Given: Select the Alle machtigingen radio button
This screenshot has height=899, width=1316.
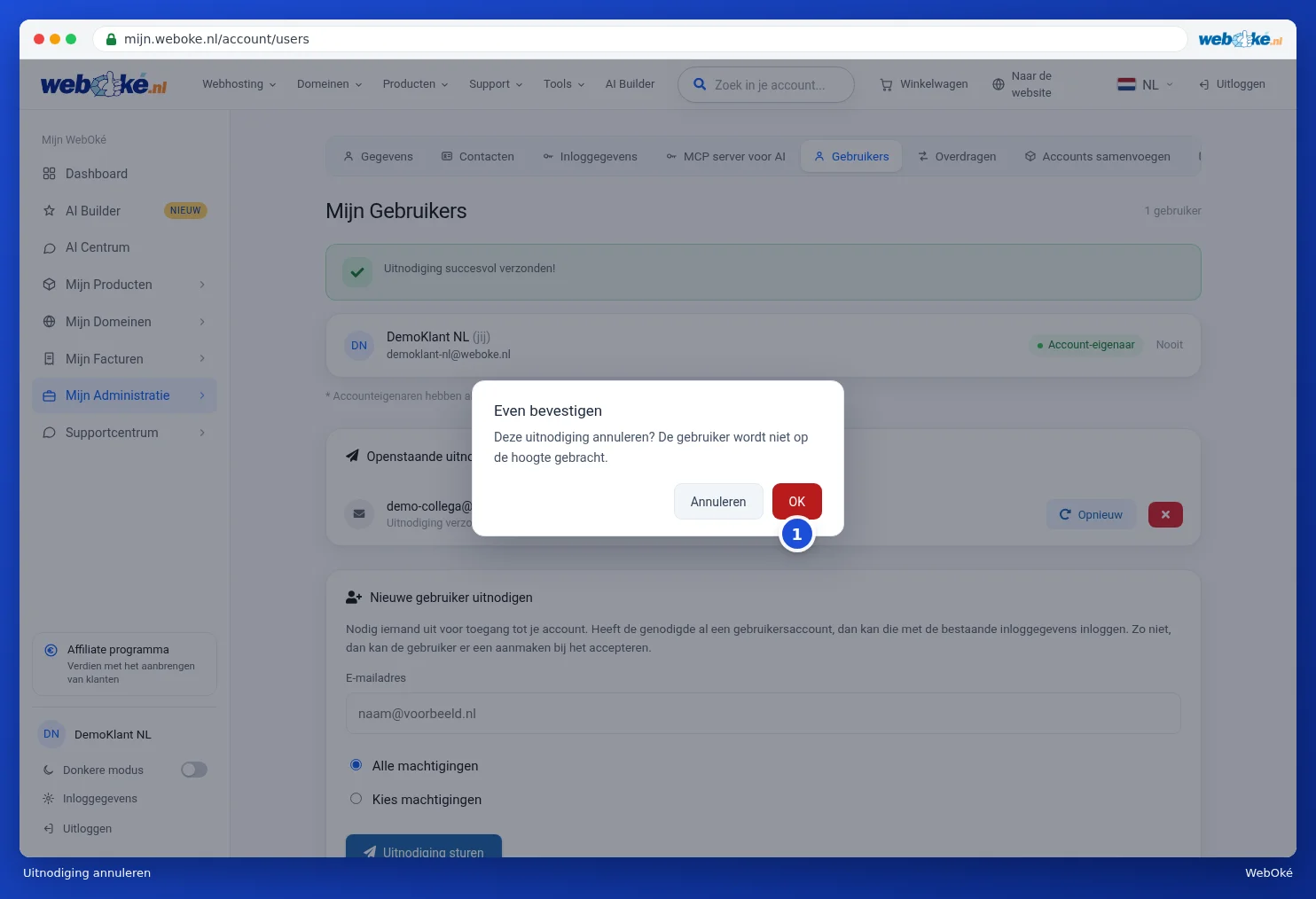Looking at the screenshot, I should click(356, 765).
